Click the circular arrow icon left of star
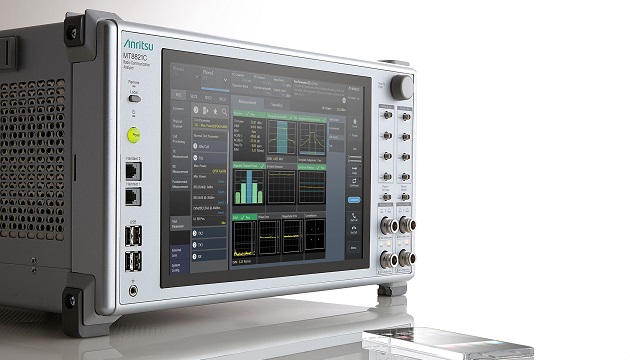Screen dimensions: 630x360 coord(196,109)
